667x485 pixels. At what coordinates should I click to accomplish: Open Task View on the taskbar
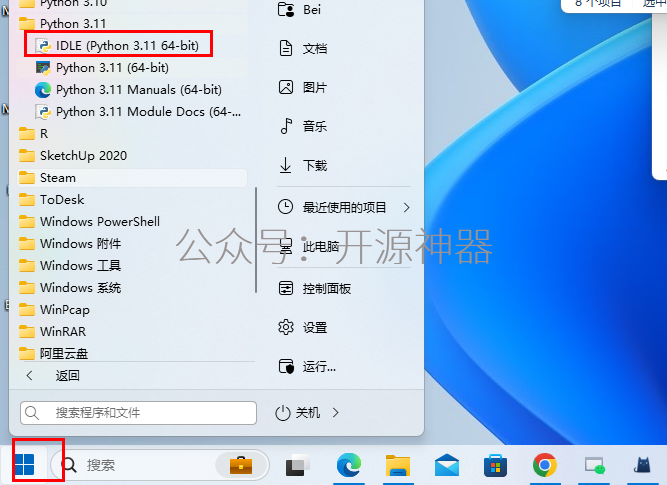pos(297,465)
